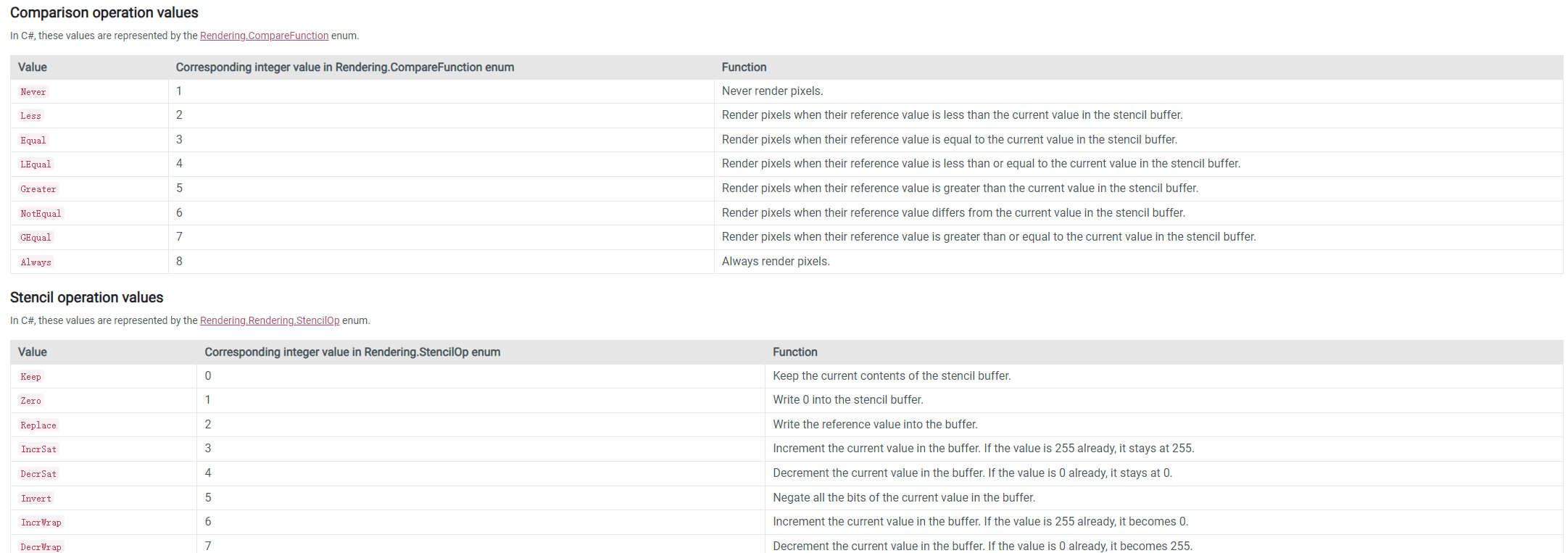
Task: Open the Rendering.Rendering.StencilOp enum link
Action: tap(270, 320)
